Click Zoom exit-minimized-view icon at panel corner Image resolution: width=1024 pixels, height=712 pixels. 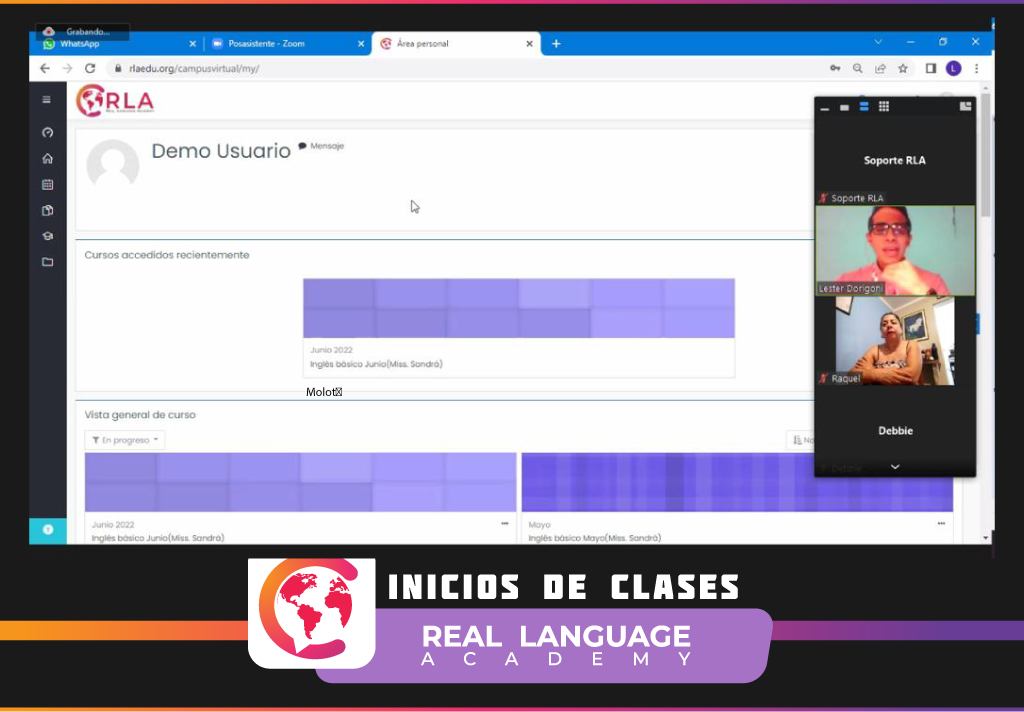[965, 106]
